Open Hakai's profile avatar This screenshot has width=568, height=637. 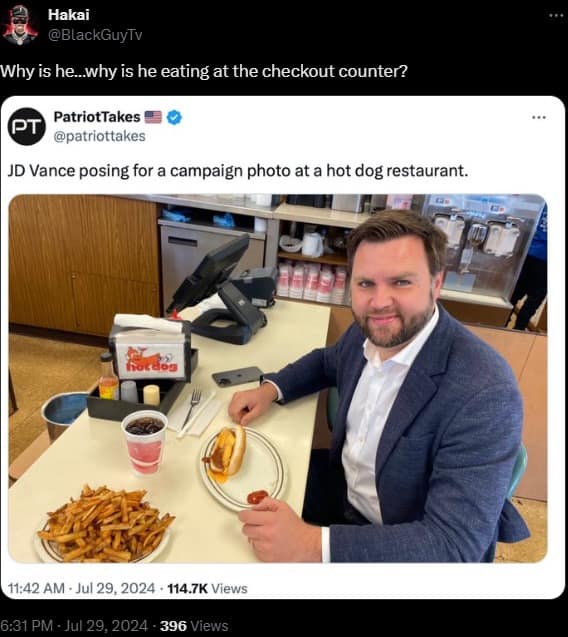pos(20,25)
